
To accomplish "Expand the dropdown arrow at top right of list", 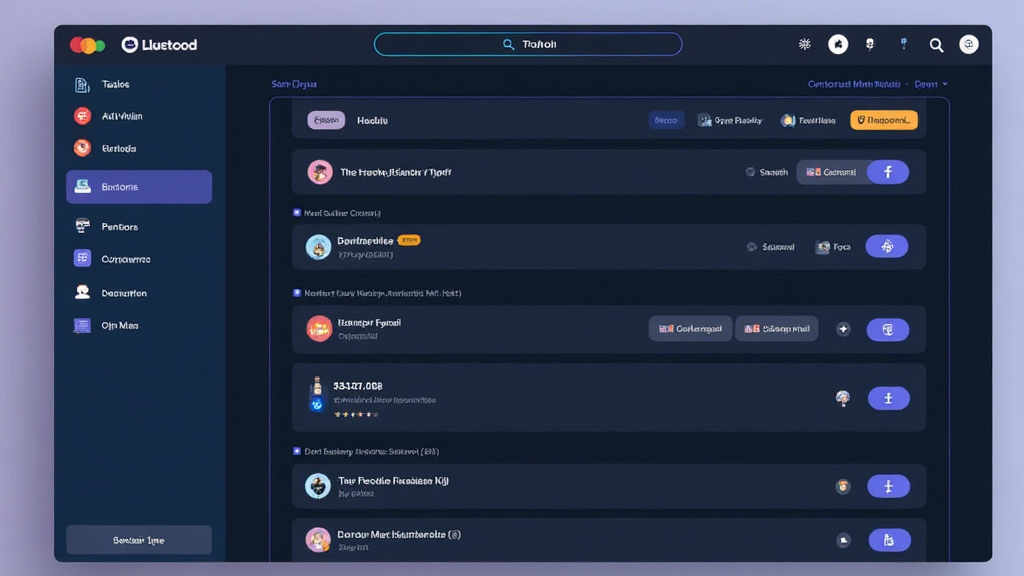I will (945, 85).
